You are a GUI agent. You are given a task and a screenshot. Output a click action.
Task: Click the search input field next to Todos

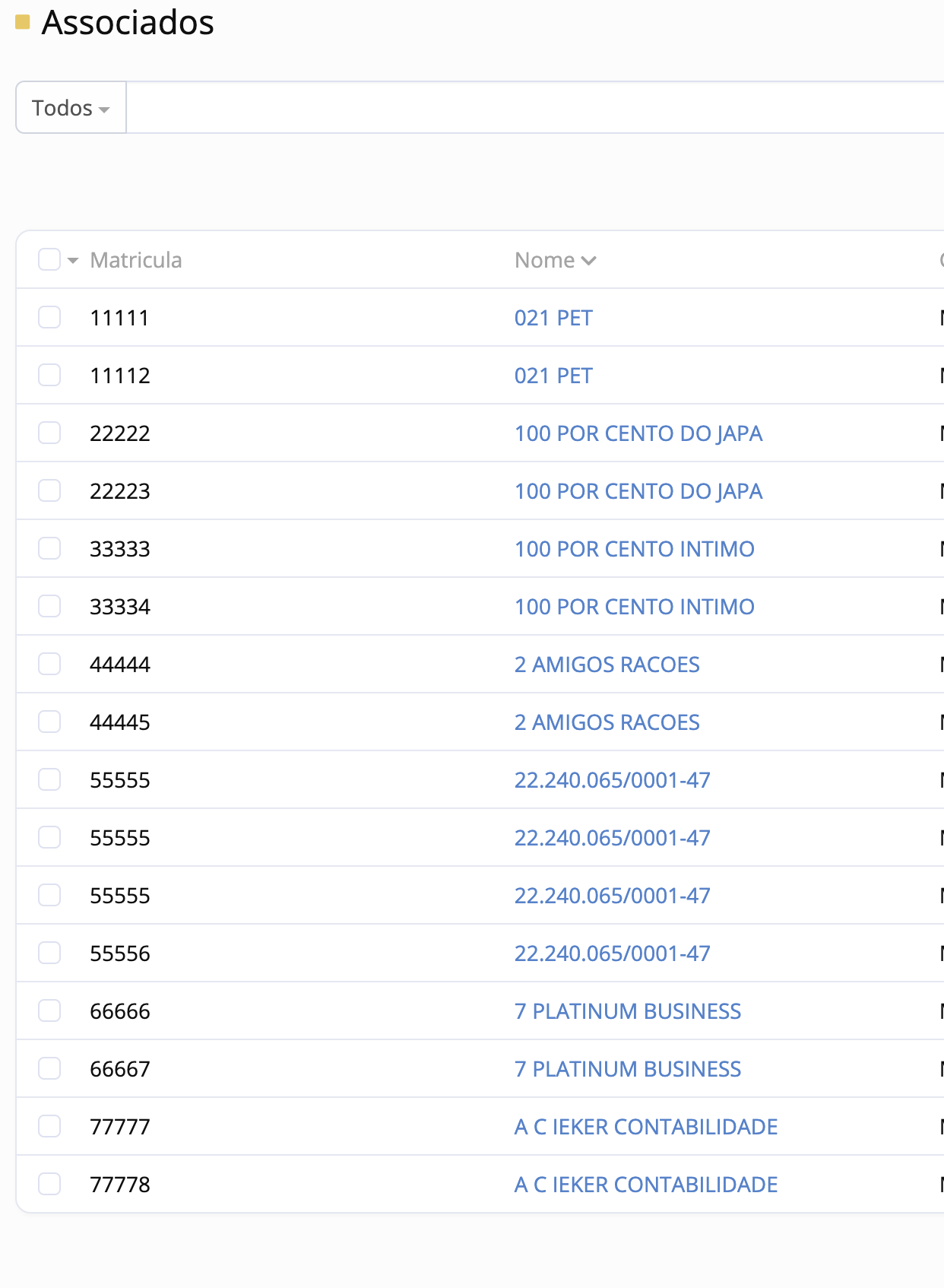point(532,108)
